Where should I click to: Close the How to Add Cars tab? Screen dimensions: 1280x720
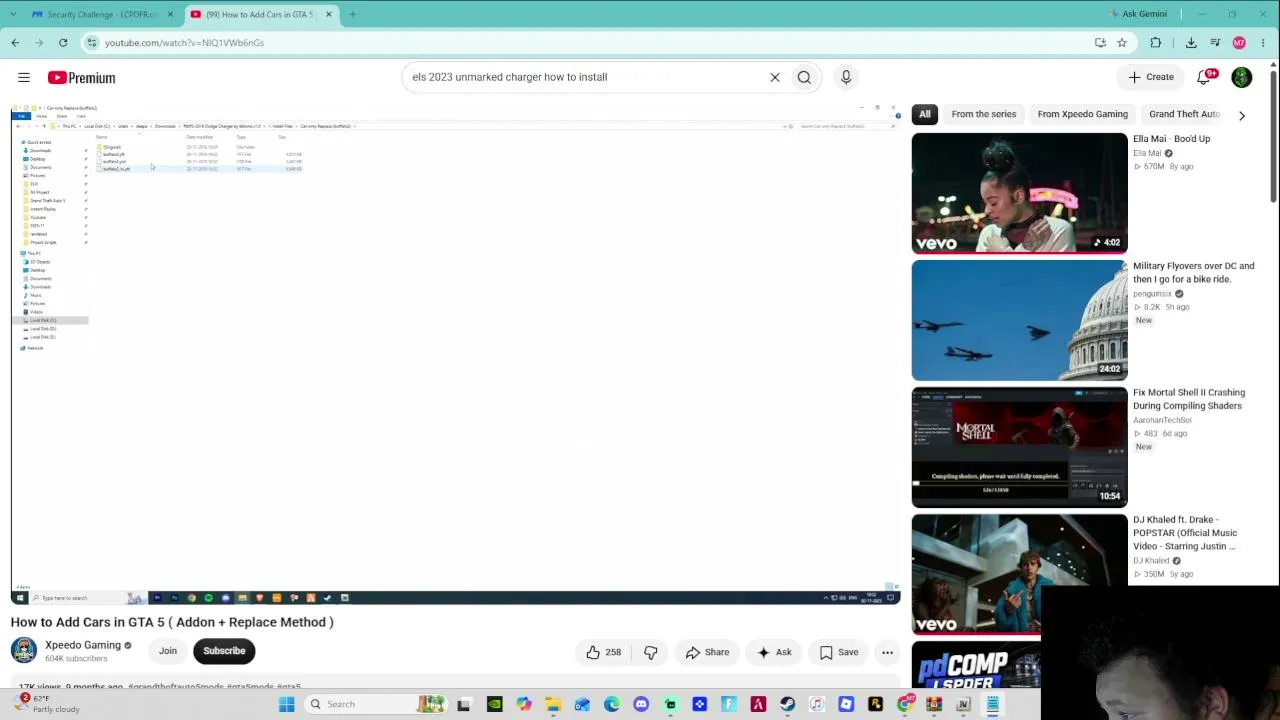point(328,14)
